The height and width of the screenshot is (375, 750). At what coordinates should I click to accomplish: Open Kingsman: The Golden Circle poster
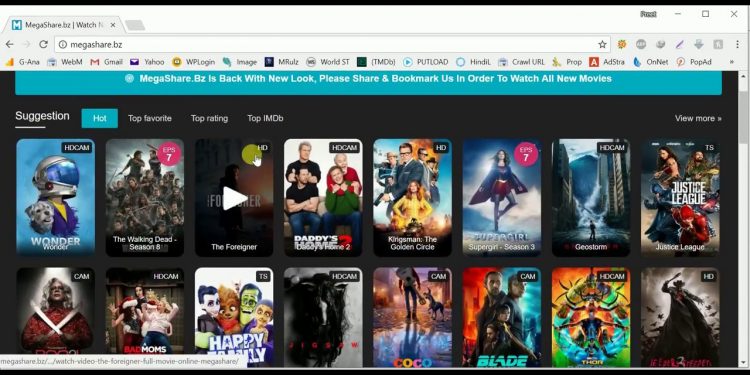click(412, 198)
